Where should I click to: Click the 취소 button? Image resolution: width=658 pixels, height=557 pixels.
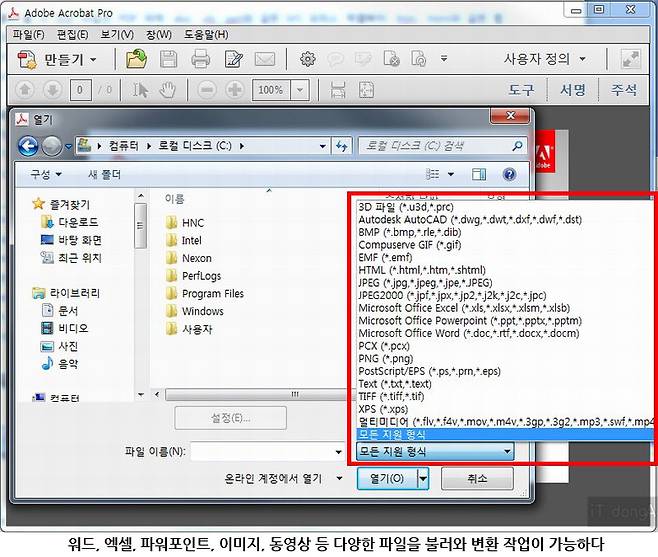pyautogui.click(x=477, y=479)
